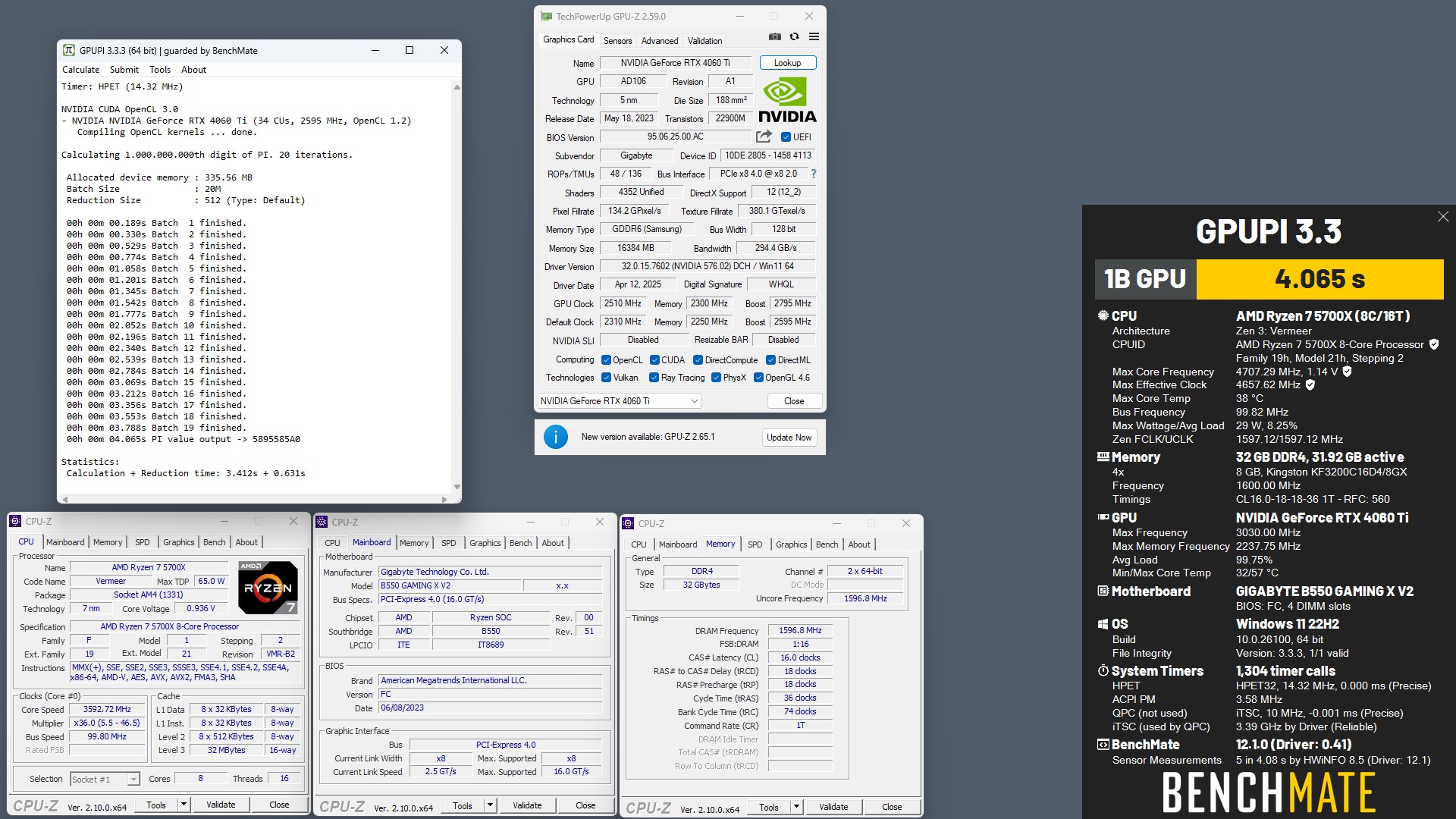Image resolution: width=1456 pixels, height=819 pixels.
Task: Click the first CPU-Z window title icon
Action: [15, 521]
